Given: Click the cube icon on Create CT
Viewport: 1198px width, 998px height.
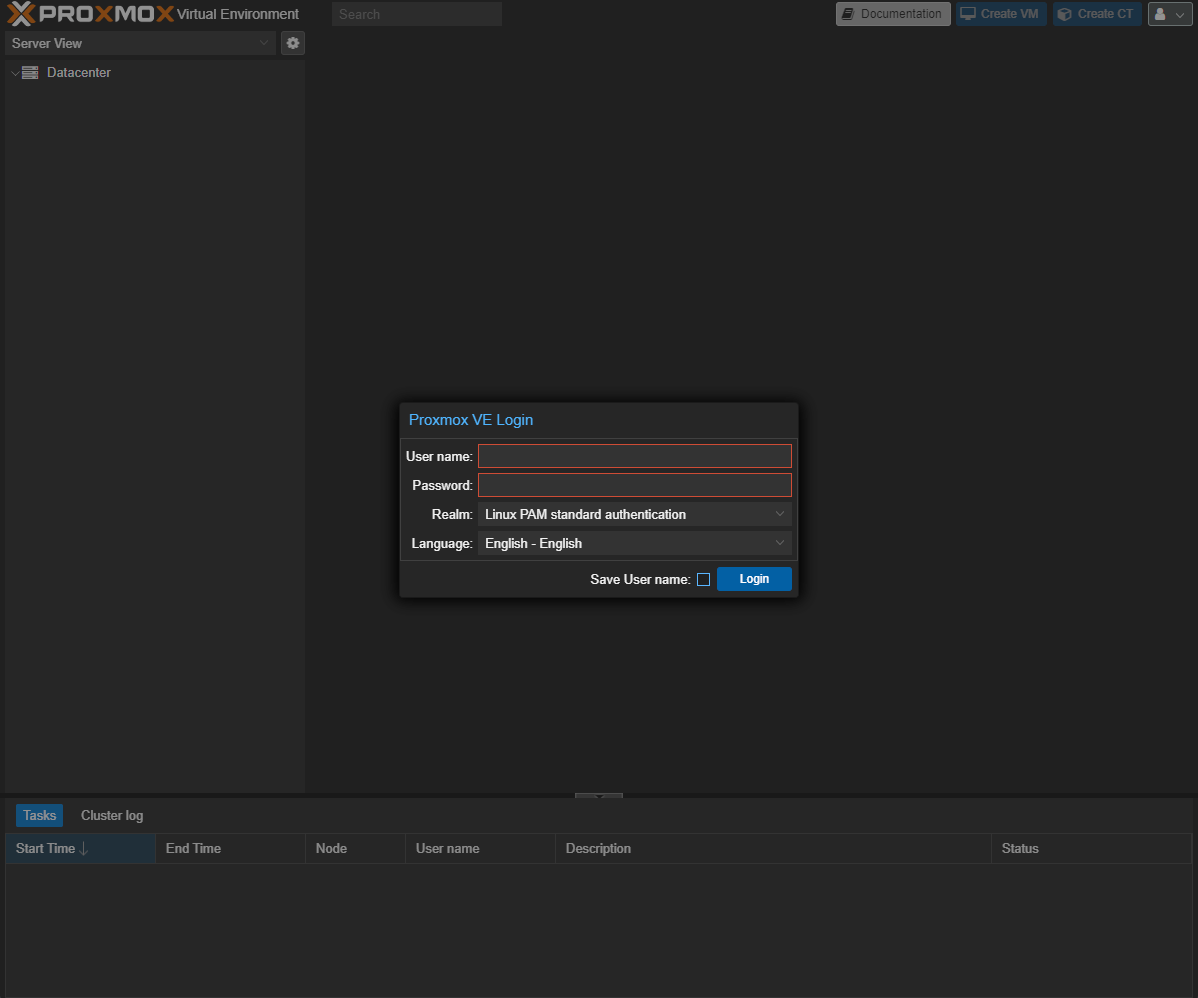Looking at the screenshot, I should 1065,14.
